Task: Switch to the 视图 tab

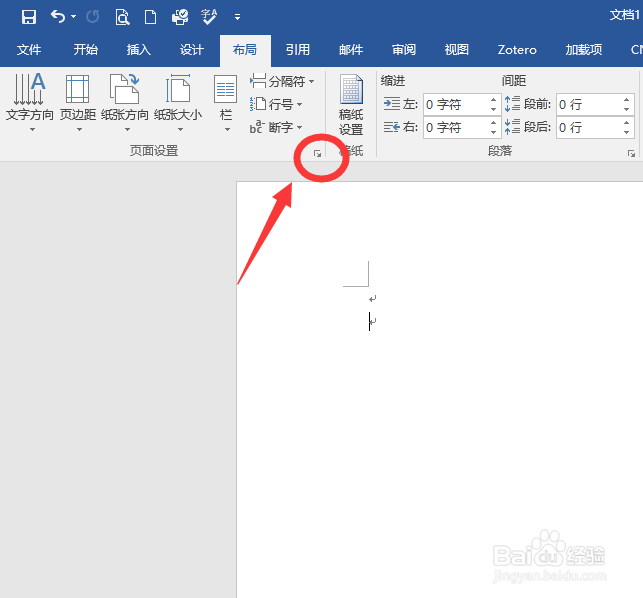Action: (x=457, y=50)
